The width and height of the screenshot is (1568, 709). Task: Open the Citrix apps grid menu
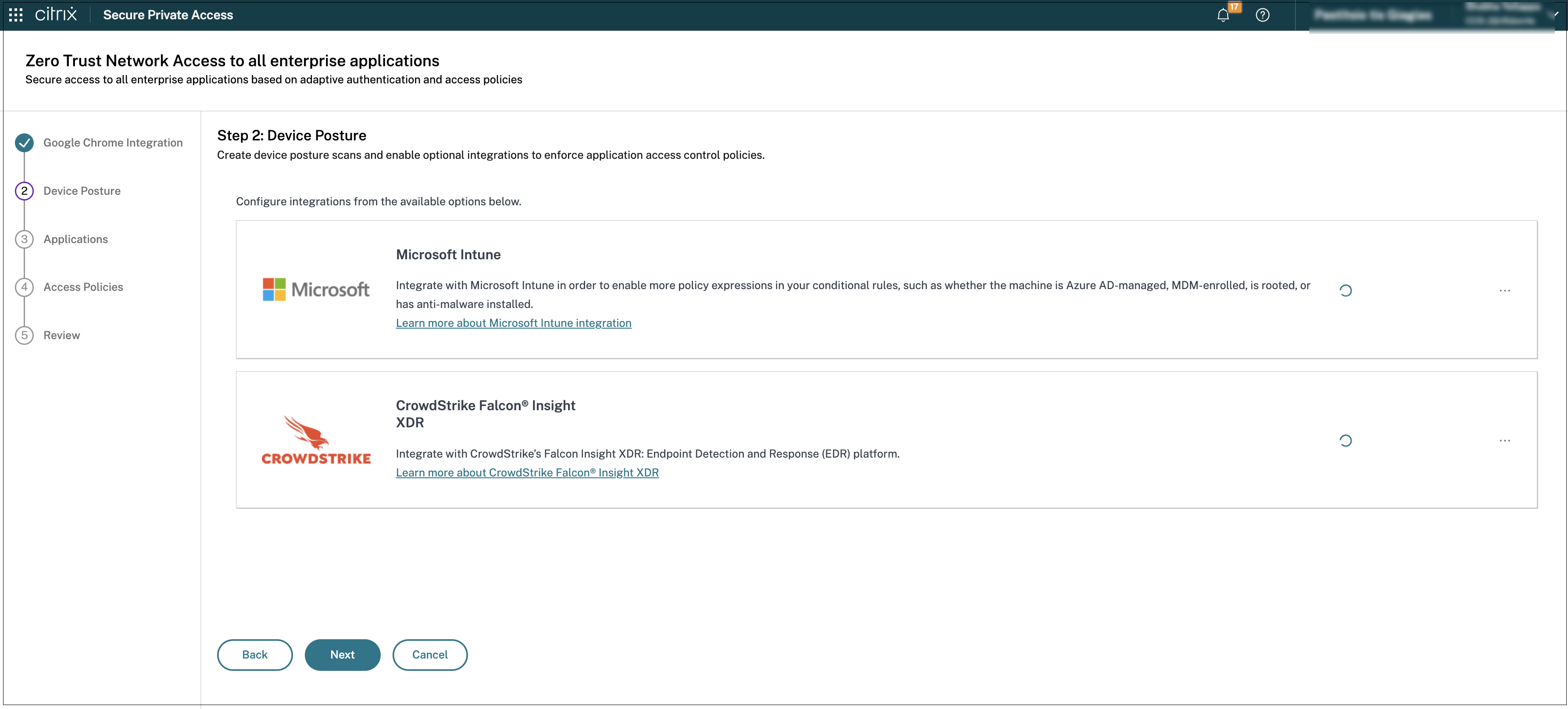point(16,14)
